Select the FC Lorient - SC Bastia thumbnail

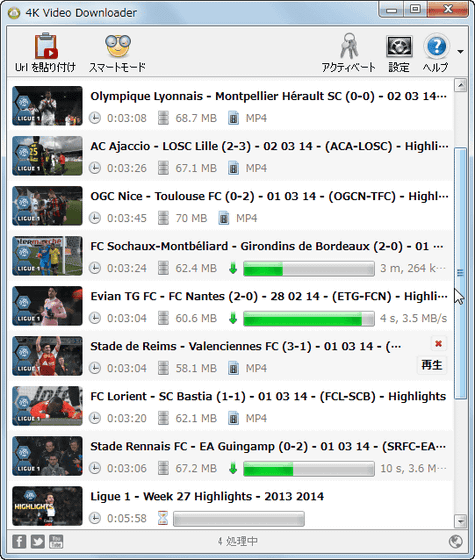(x=47, y=406)
